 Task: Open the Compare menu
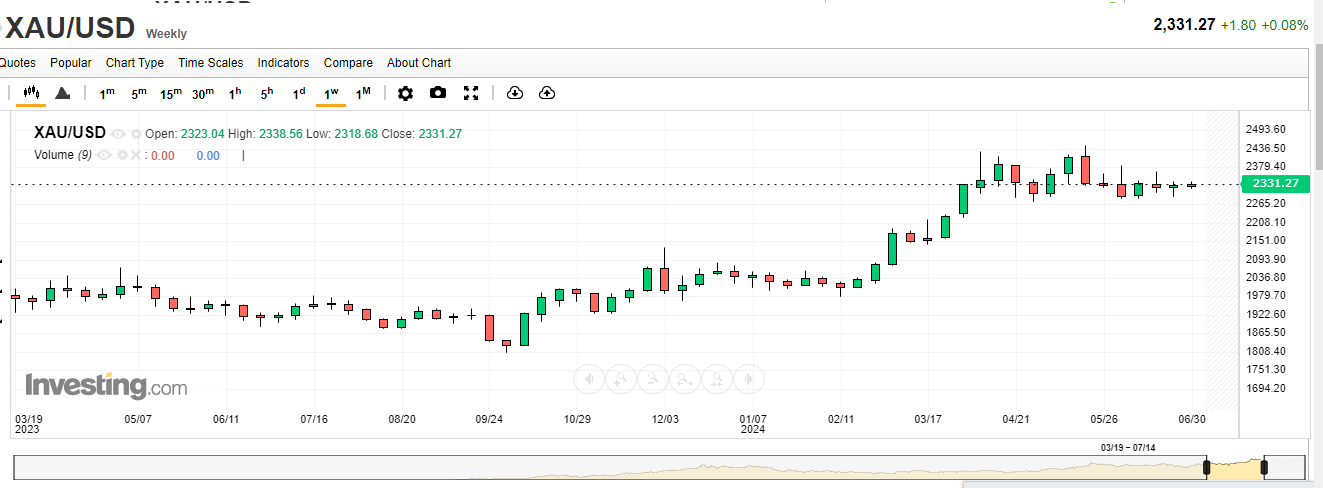pyautogui.click(x=348, y=62)
